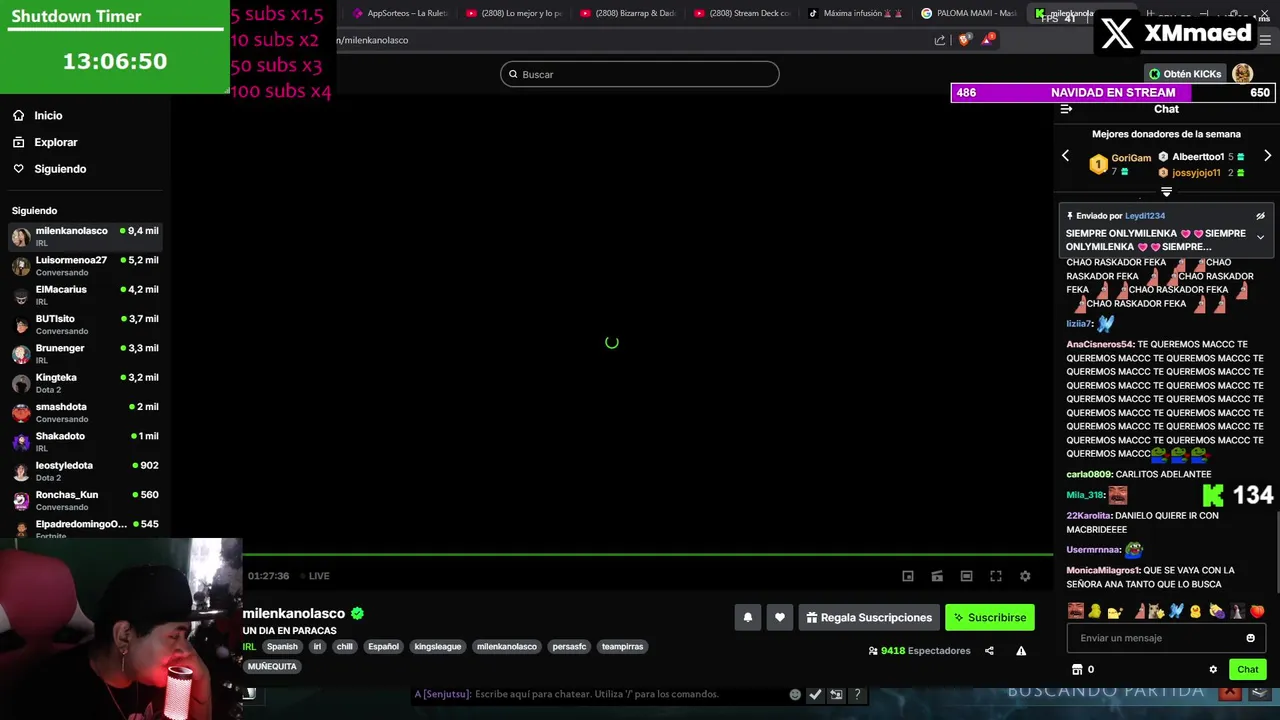Open chat settings gear
Screen dimensions: 1280x720
tap(1213, 669)
